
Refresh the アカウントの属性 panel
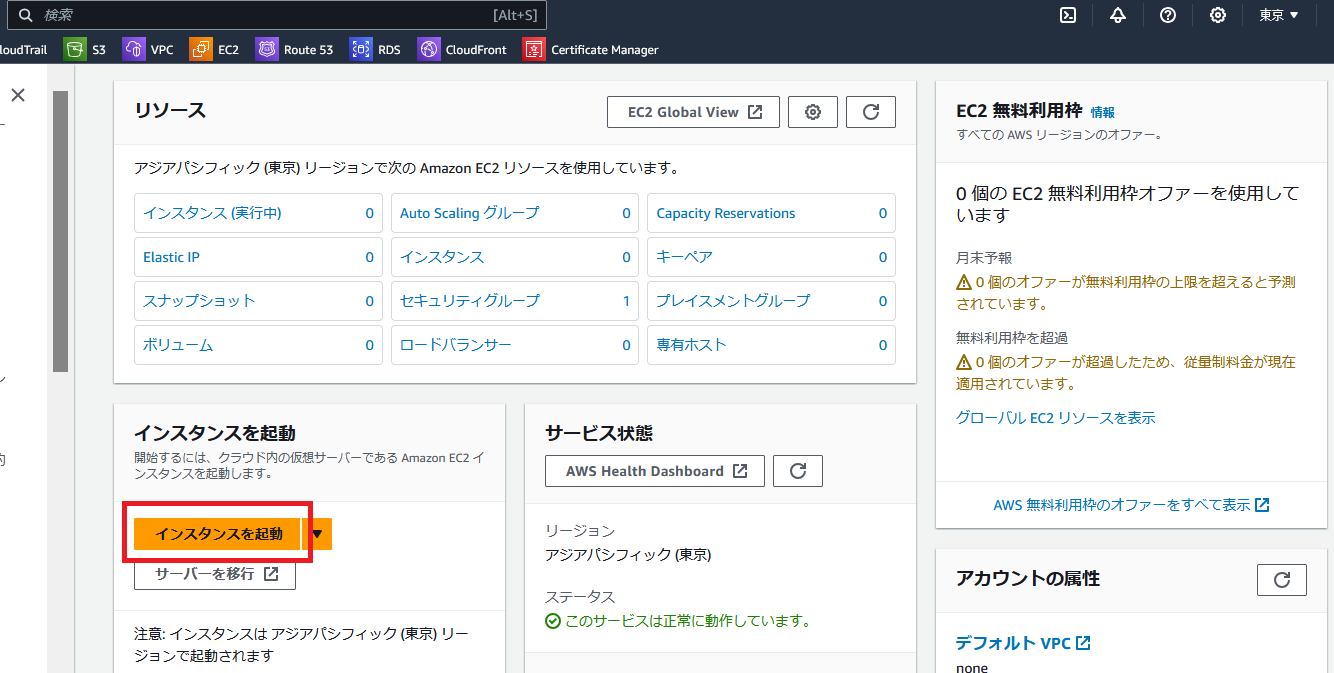pyautogui.click(x=1282, y=579)
